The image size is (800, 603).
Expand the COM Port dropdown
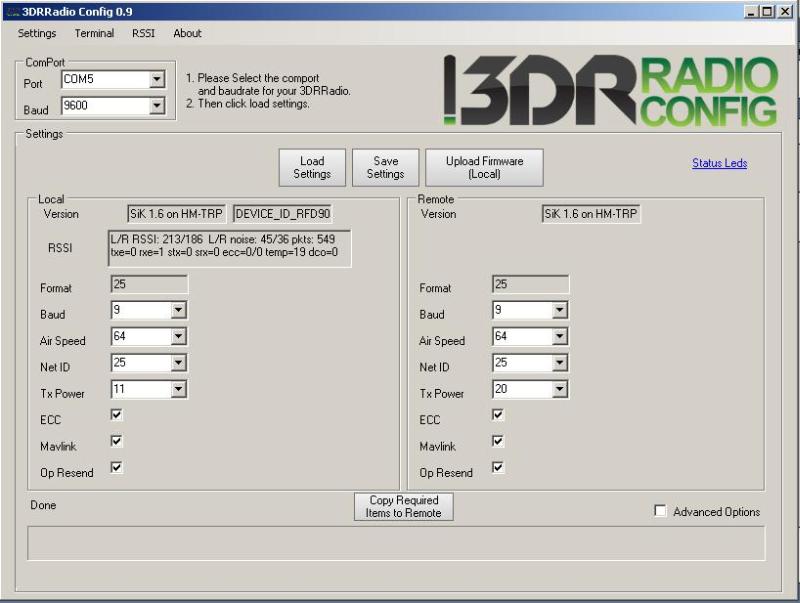pyautogui.click(x=156, y=80)
